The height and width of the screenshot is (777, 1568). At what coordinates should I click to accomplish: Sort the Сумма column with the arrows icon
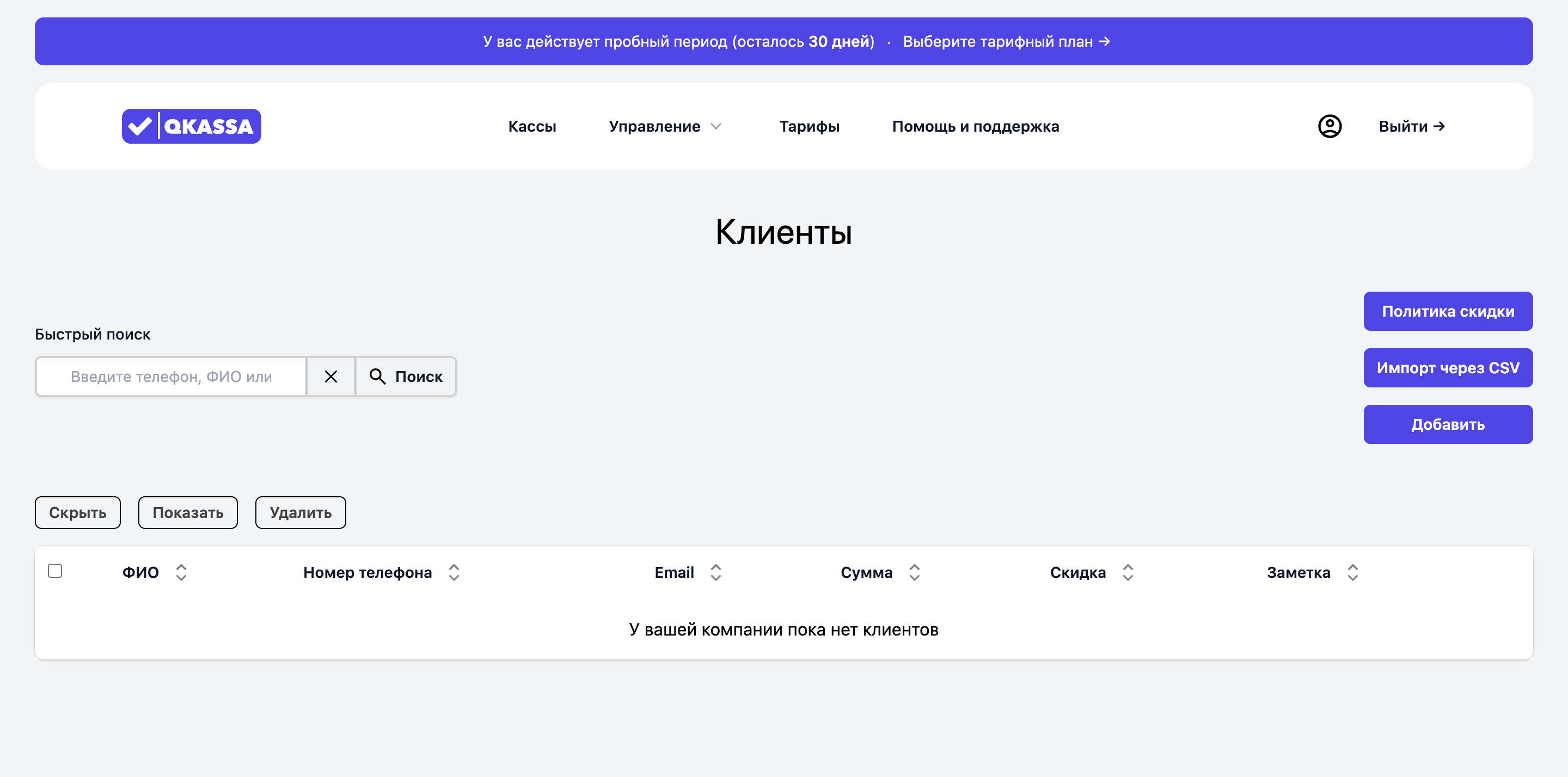click(x=914, y=572)
